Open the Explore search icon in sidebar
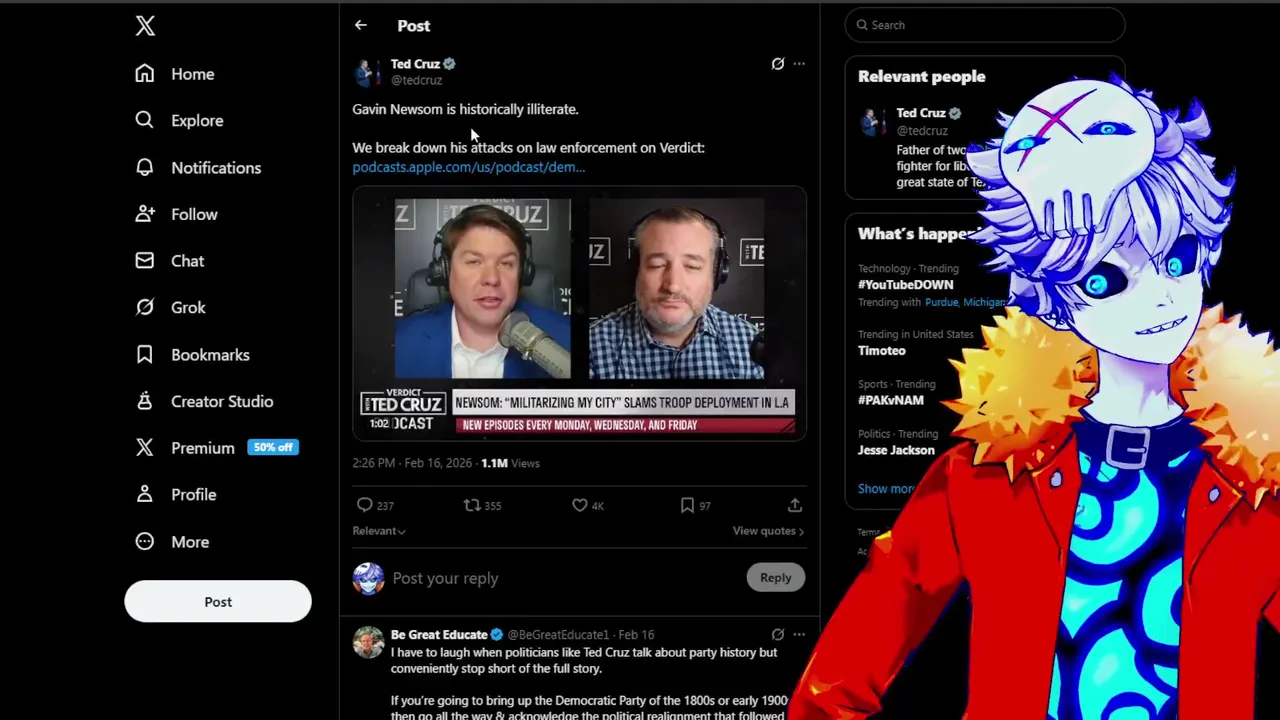The height and width of the screenshot is (720, 1280). point(145,120)
